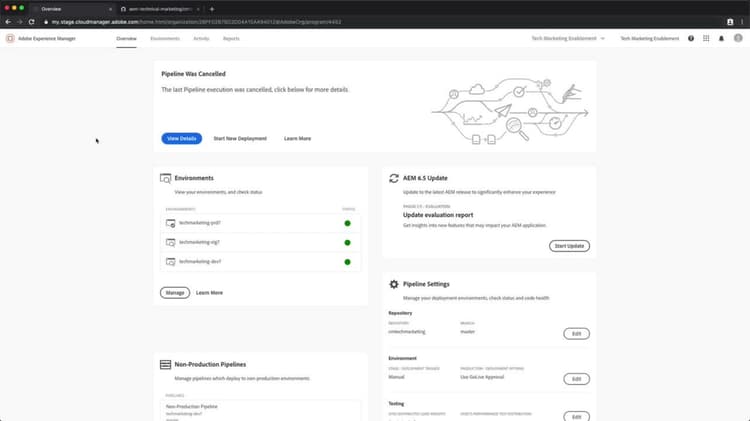Click the browser back arrow
This screenshot has width=750, height=421.
[8, 22]
